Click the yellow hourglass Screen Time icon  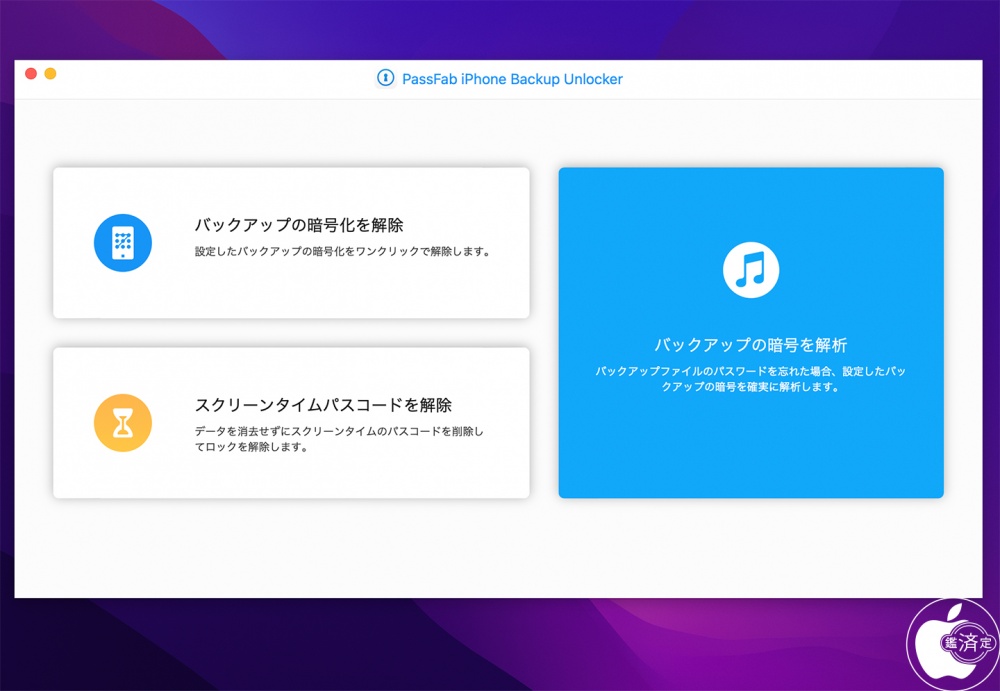click(x=122, y=423)
